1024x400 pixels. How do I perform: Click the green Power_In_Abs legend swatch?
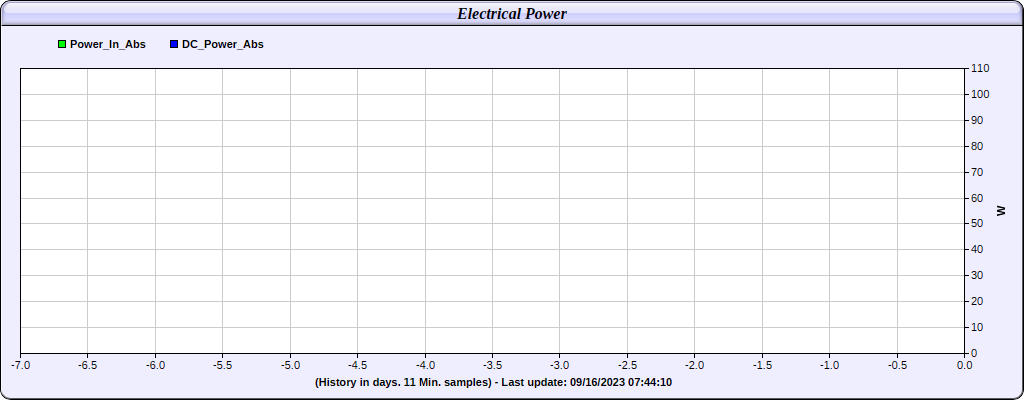pos(62,44)
